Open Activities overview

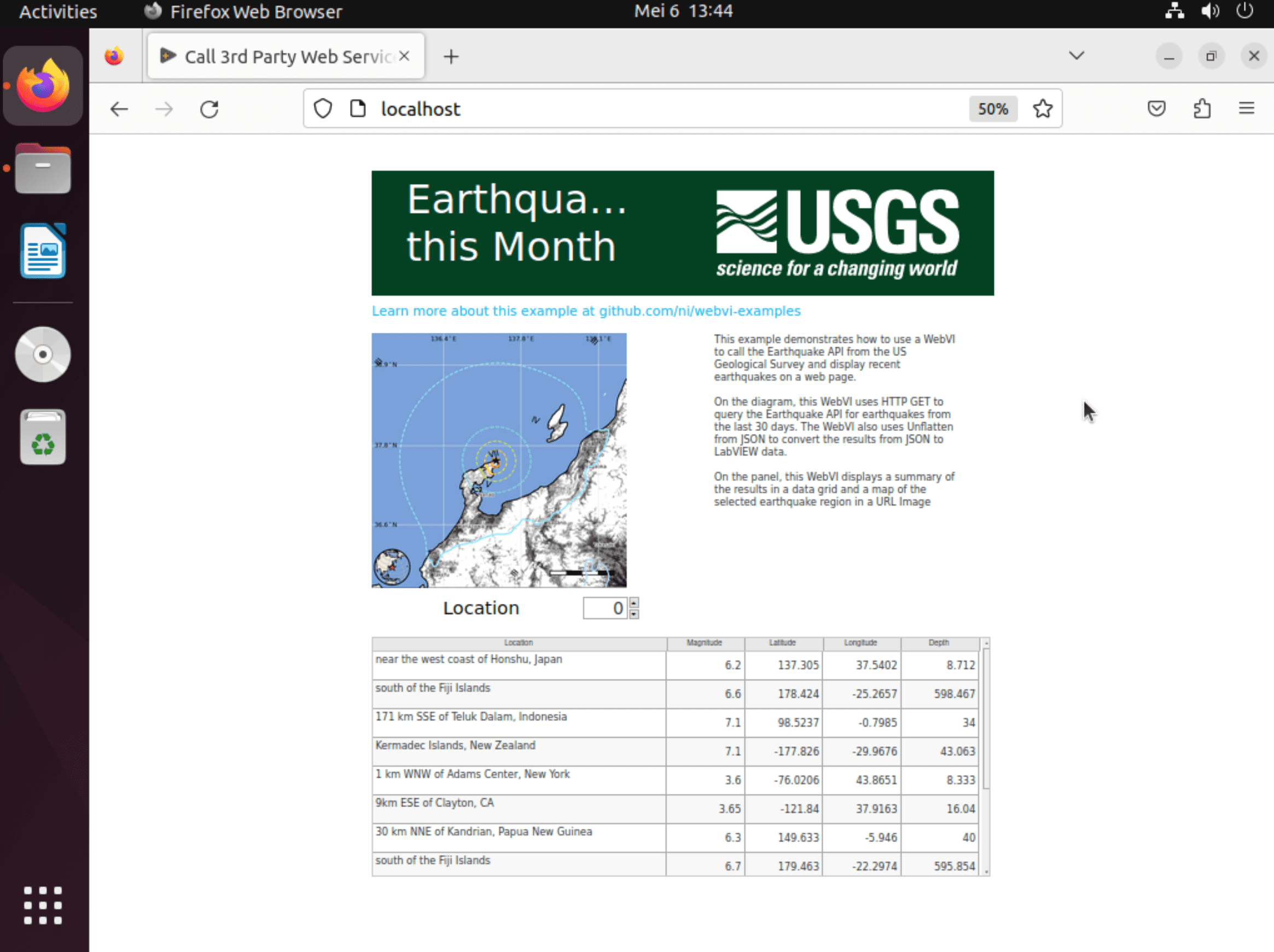tap(58, 11)
